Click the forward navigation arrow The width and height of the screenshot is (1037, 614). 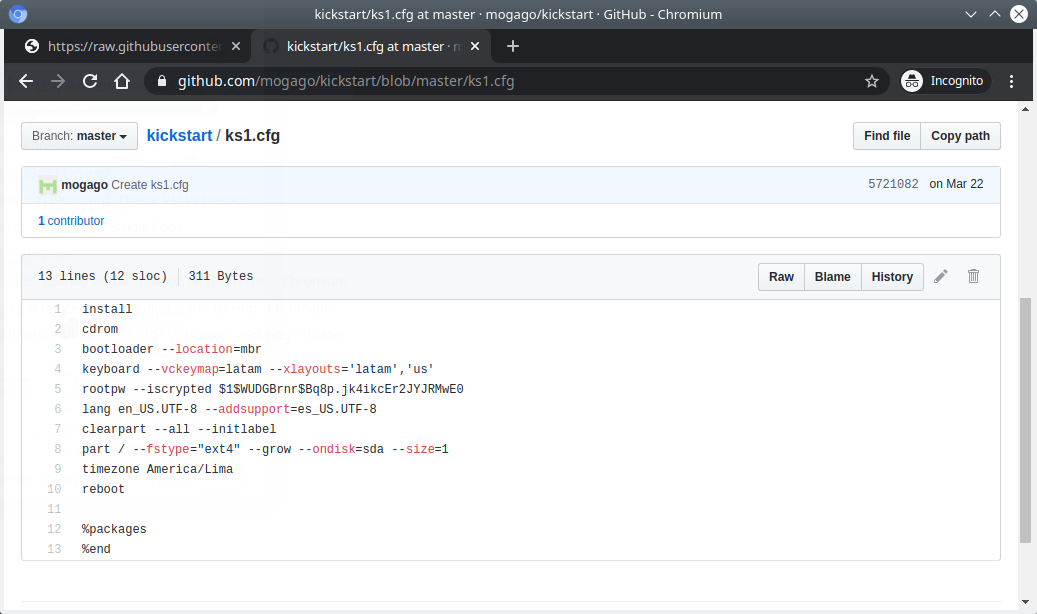point(58,81)
